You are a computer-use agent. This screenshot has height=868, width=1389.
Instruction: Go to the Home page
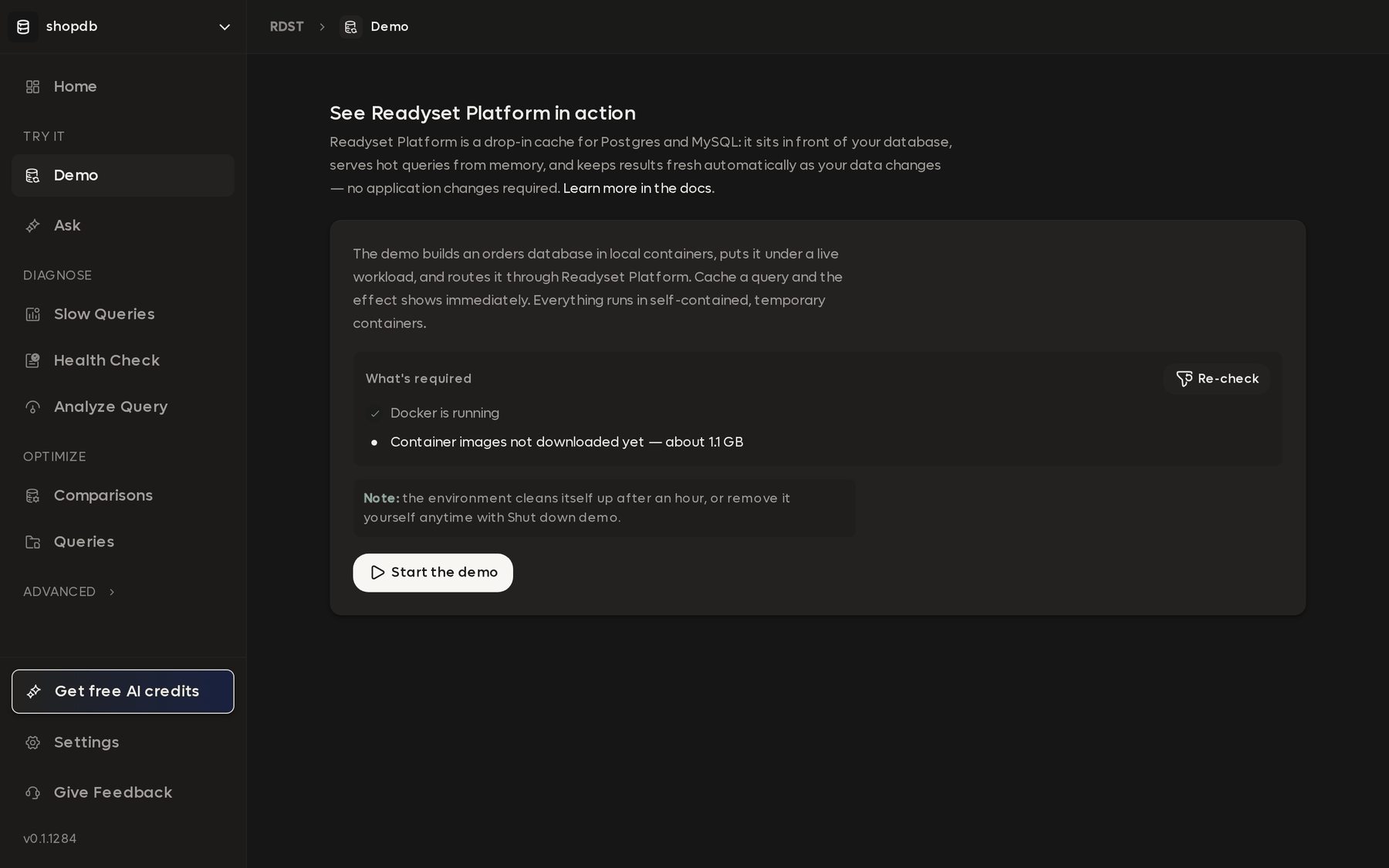(123, 87)
